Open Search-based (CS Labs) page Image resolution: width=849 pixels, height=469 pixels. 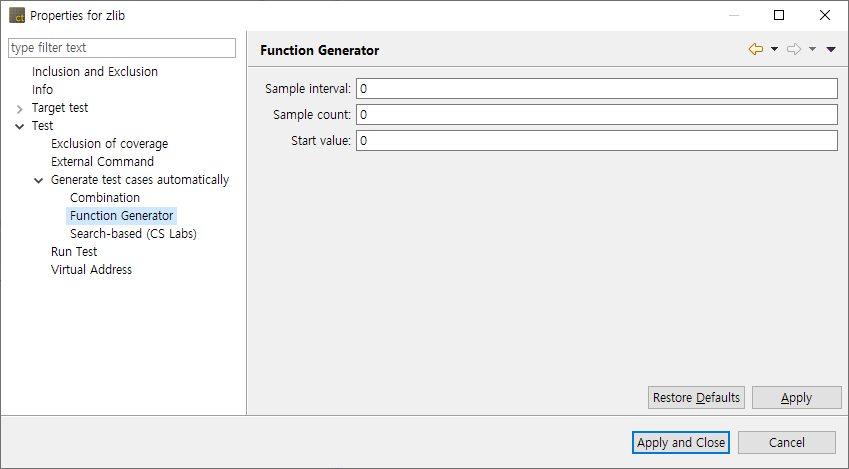(133, 234)
